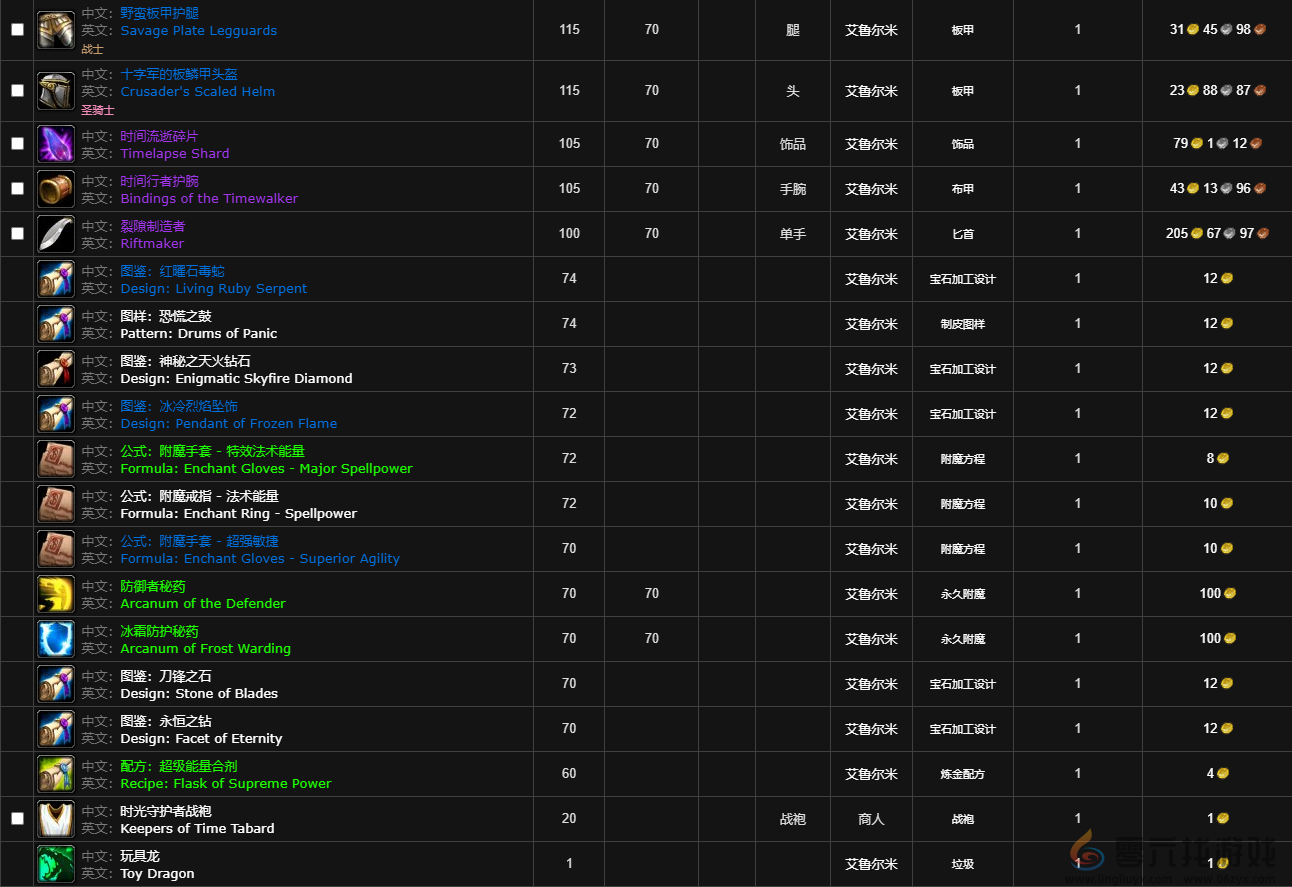
Task: Click the Savage Plate Legguards item icon
Action: (x=56, y=30)
